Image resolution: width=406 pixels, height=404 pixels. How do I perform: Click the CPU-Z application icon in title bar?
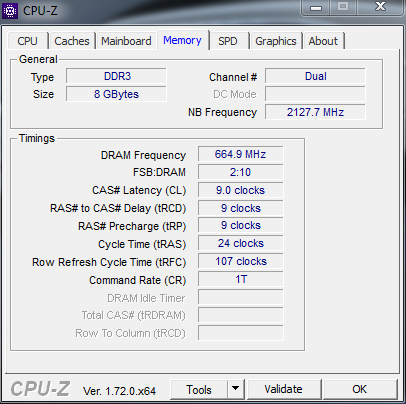point(10,11)
